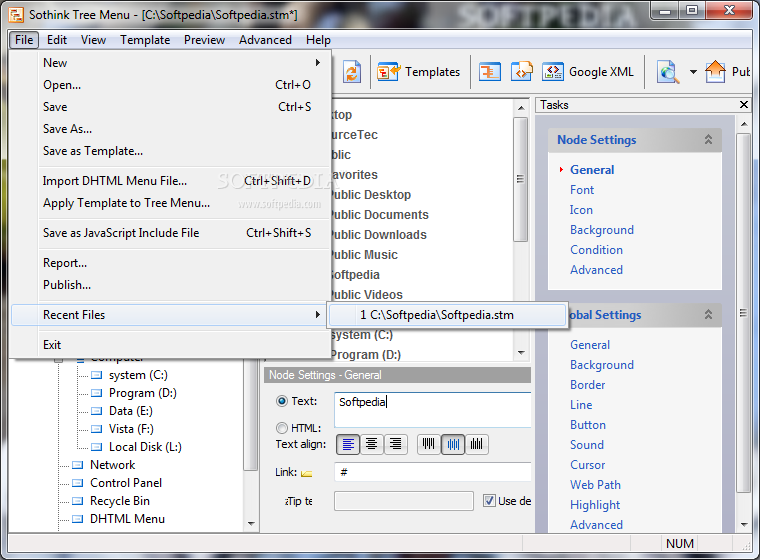
Task: Click the tree panel scroll down arrow
Action: point(251,524)
